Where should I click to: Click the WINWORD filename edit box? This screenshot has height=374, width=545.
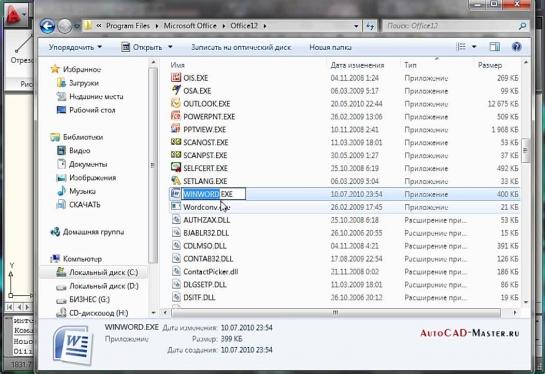pos(214,194)
